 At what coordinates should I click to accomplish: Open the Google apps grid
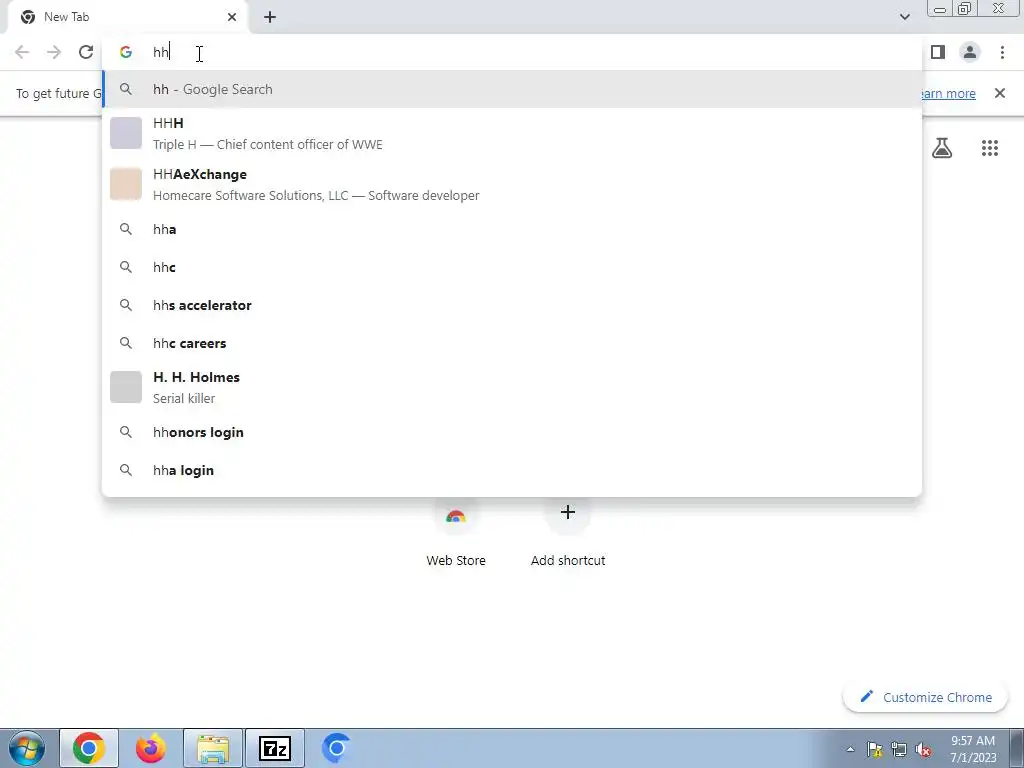click(x=990, y=148)
